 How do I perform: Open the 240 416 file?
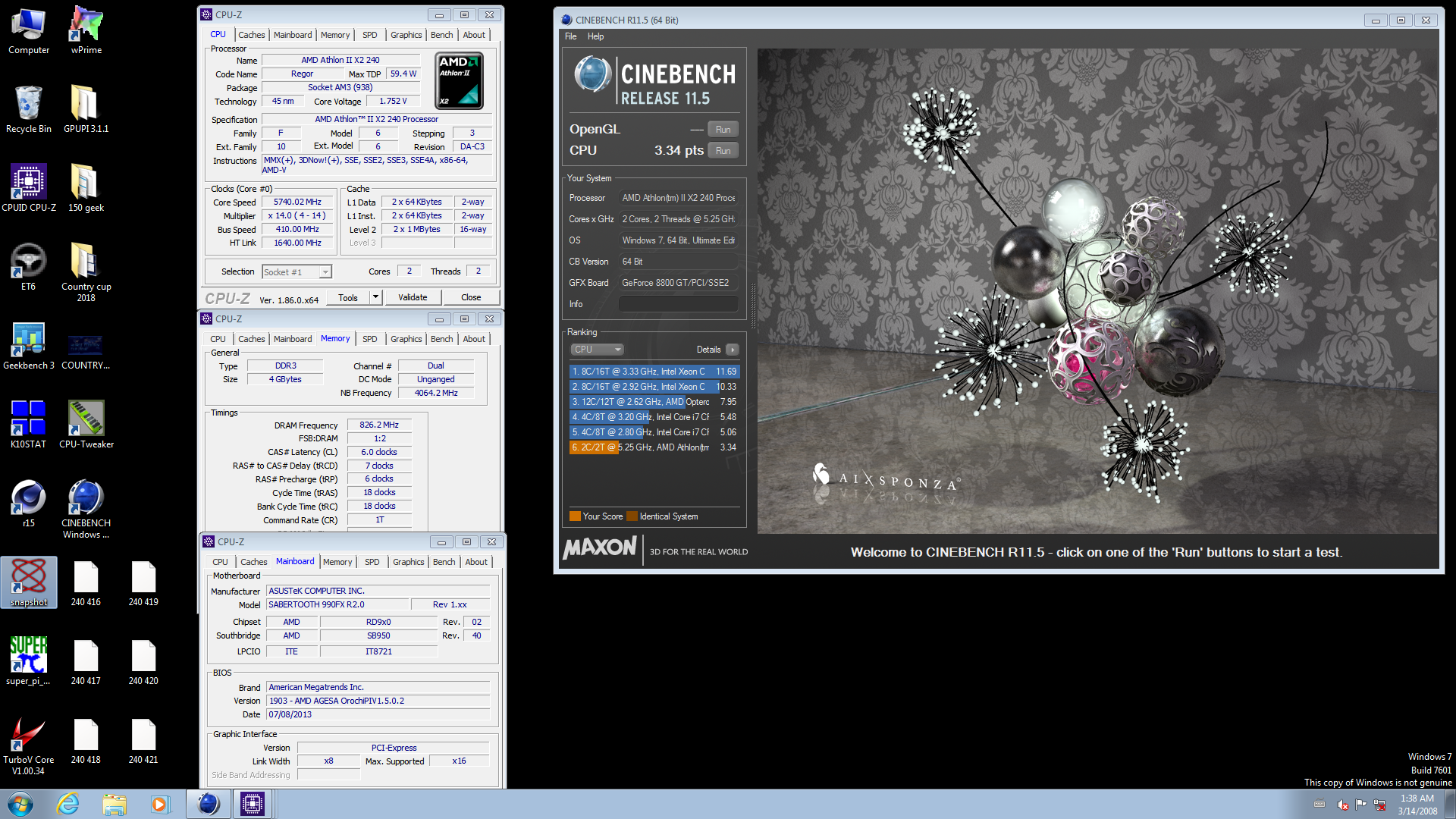(86, 582)
